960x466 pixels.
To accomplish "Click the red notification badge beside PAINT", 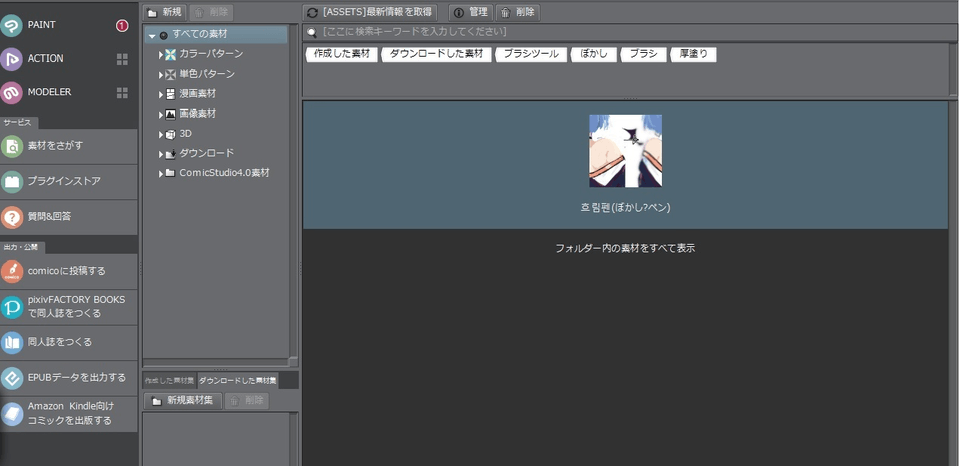I will pyautogui.click(x=122, y=25).
